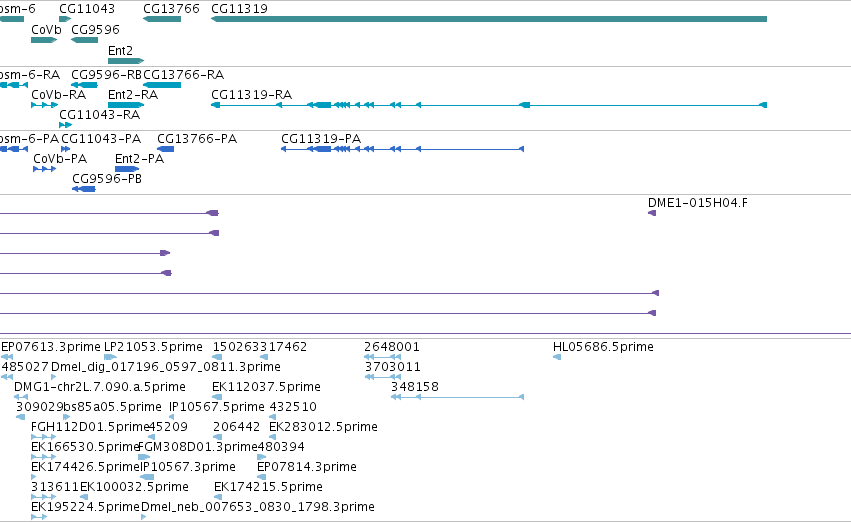This screenshot has height=522, width=851.
Task: Click the 432510 feature label
Action: pyautogui.click(x=293, y=407)
